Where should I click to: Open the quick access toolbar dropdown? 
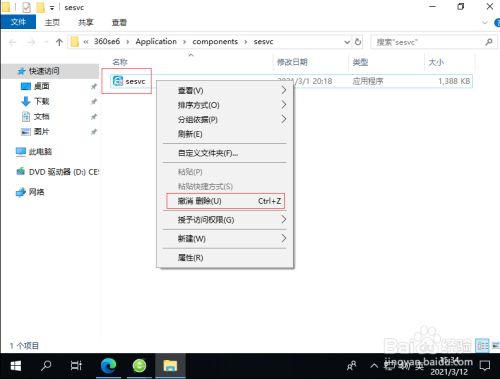click(52, 8)
